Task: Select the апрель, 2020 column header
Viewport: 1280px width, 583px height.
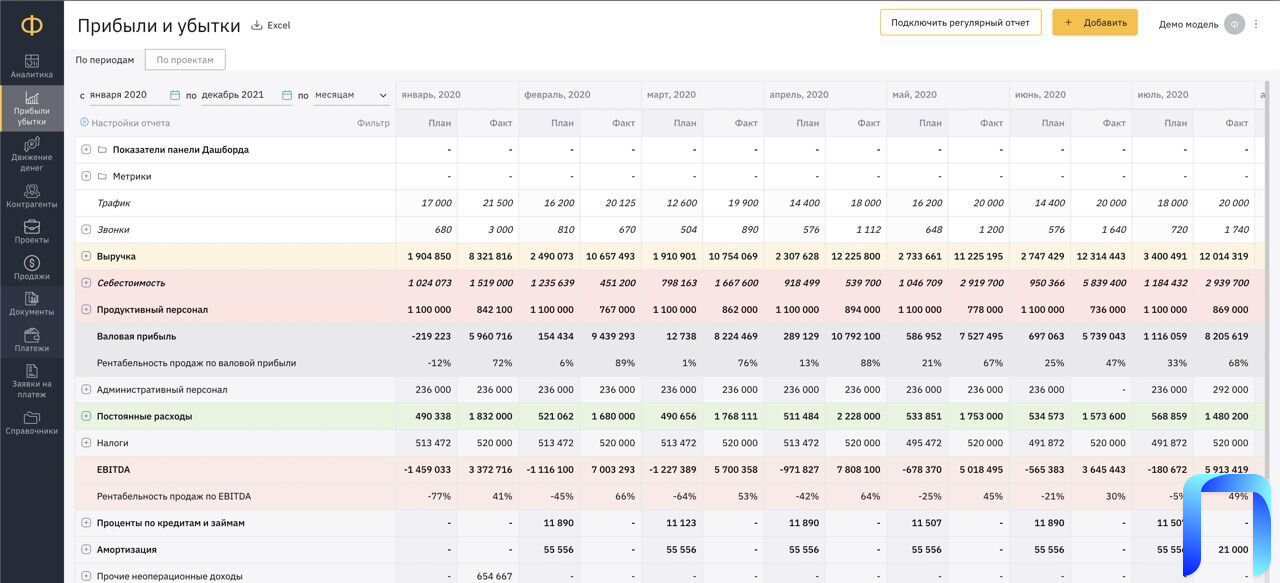Action: 825,95
